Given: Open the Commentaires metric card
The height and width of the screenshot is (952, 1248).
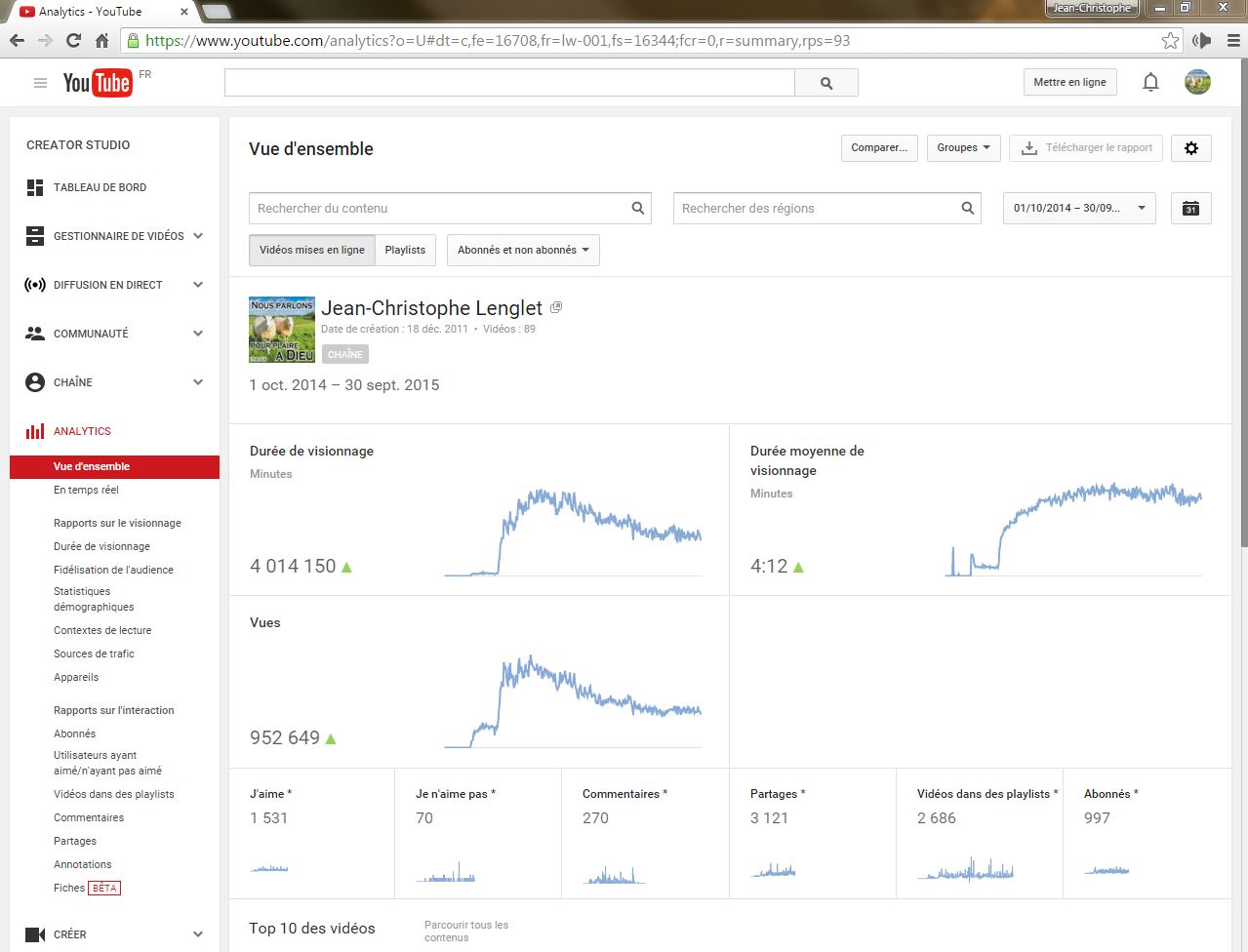Looking at the screenshot, I should tap(645, 834).
